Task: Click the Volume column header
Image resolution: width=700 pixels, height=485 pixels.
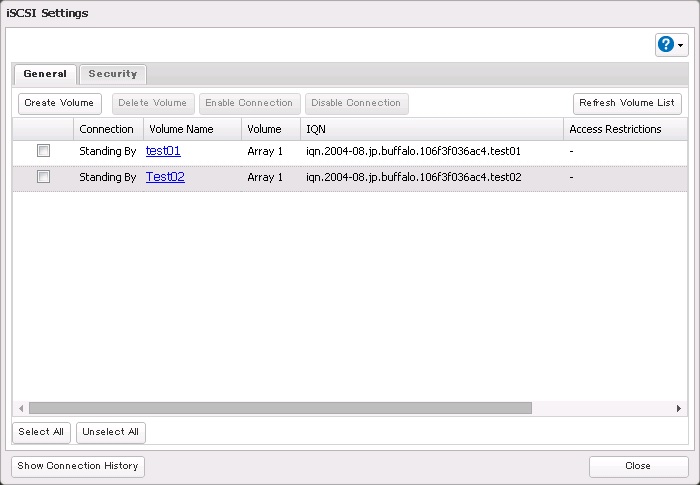Action: tap(271, 129)
